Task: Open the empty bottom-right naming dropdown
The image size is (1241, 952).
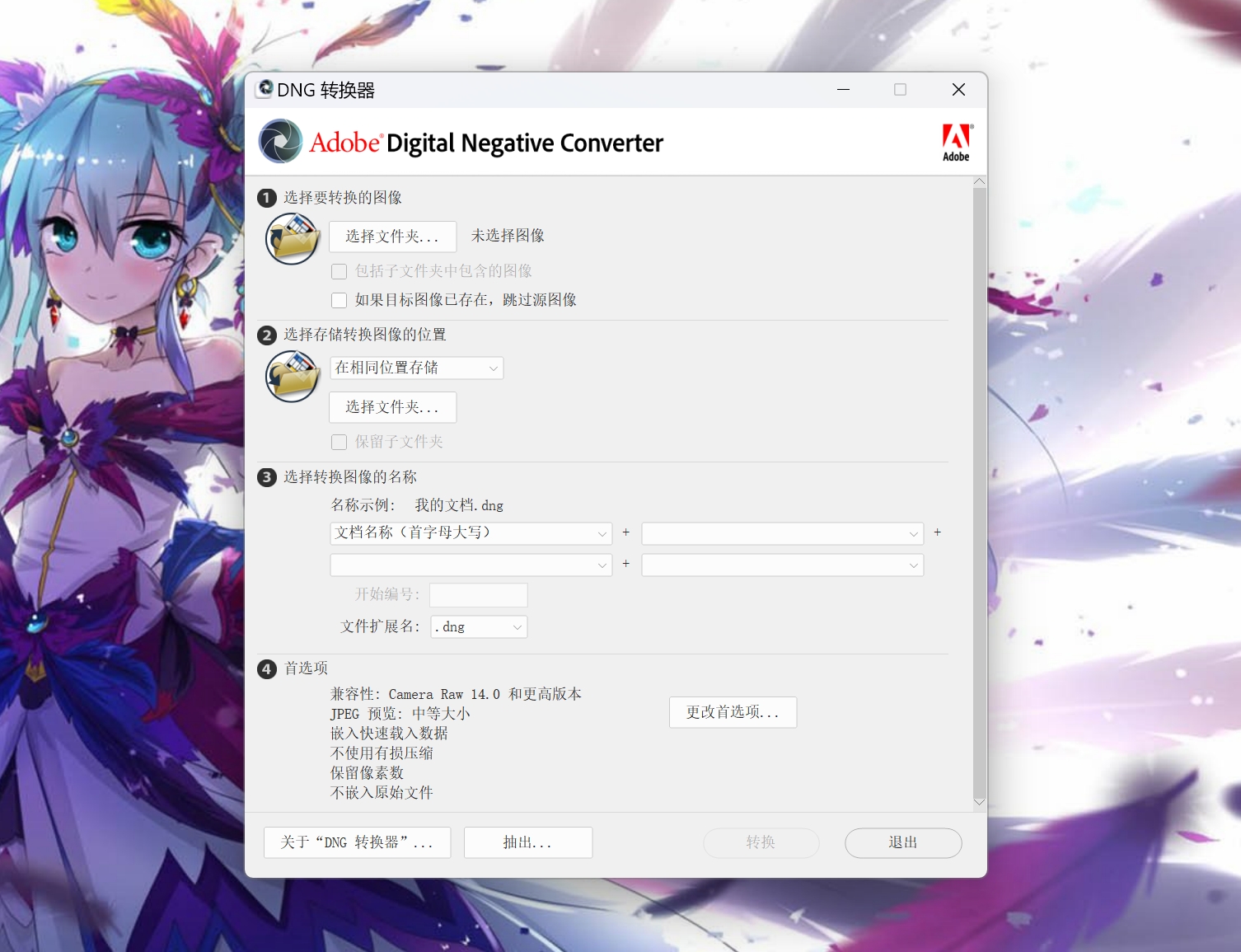Action: coord(783,565)
